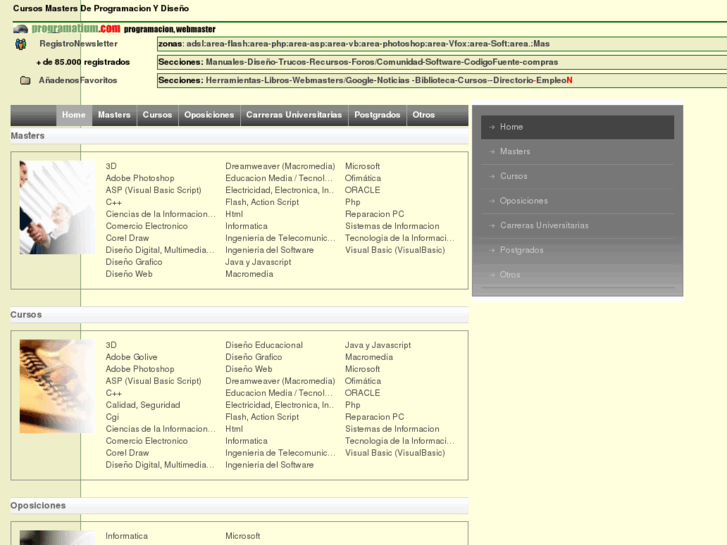The width and height of the screenshot is (727, 545).
Task: Open Calidad, Seguridad in Cursos list
Action: (x=143, y=405)
